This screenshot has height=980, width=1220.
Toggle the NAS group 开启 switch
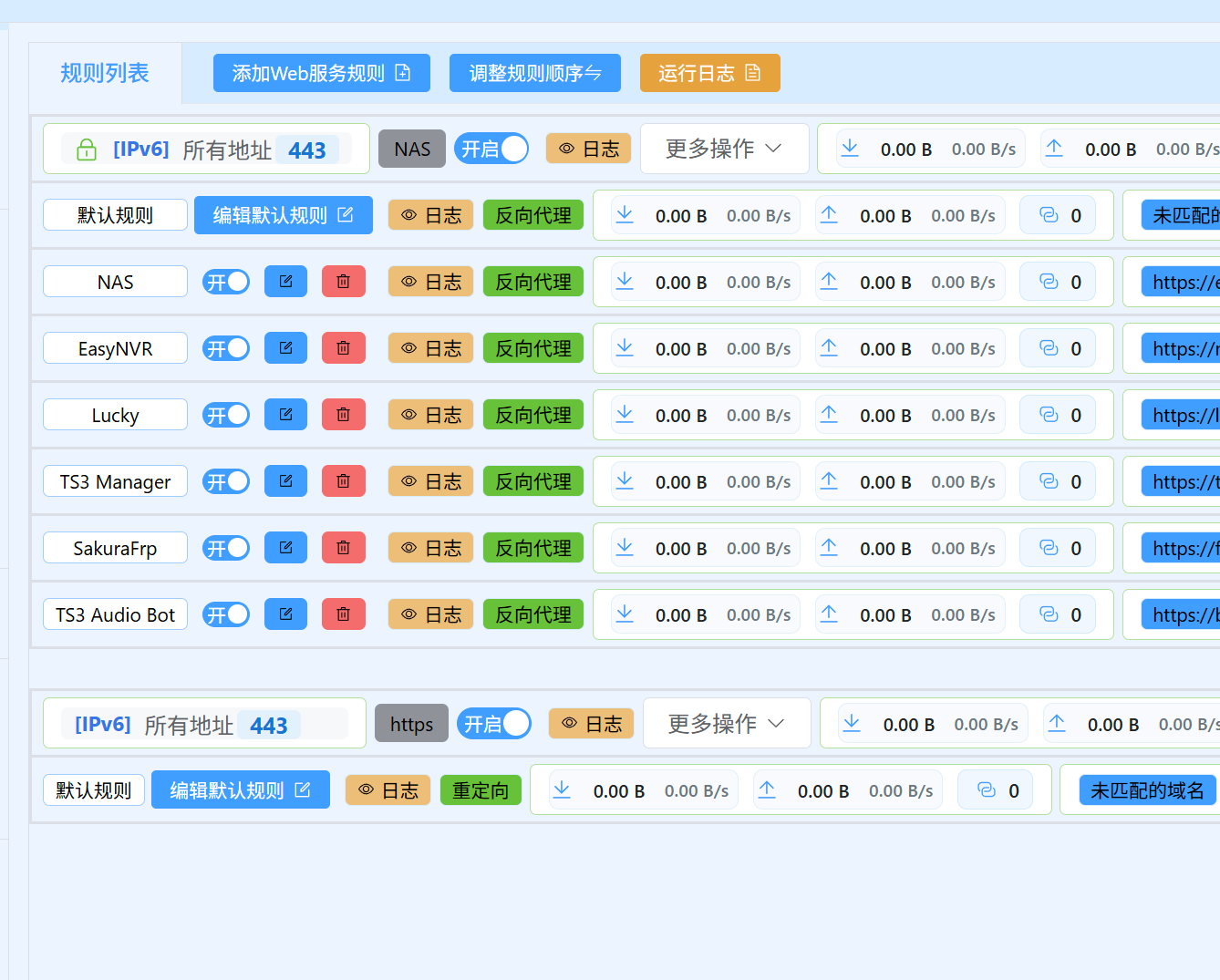pyautogui.click(x=491, y=149)
